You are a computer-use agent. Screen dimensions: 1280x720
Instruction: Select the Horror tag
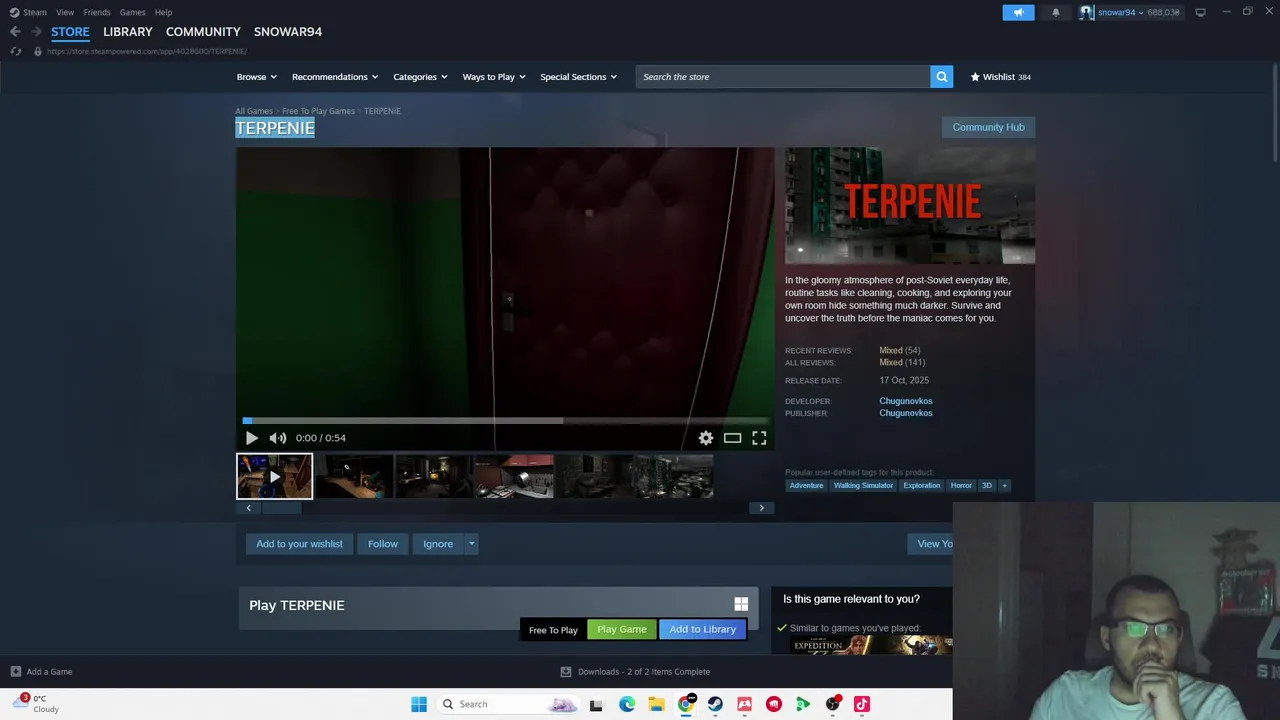(961, 486)
